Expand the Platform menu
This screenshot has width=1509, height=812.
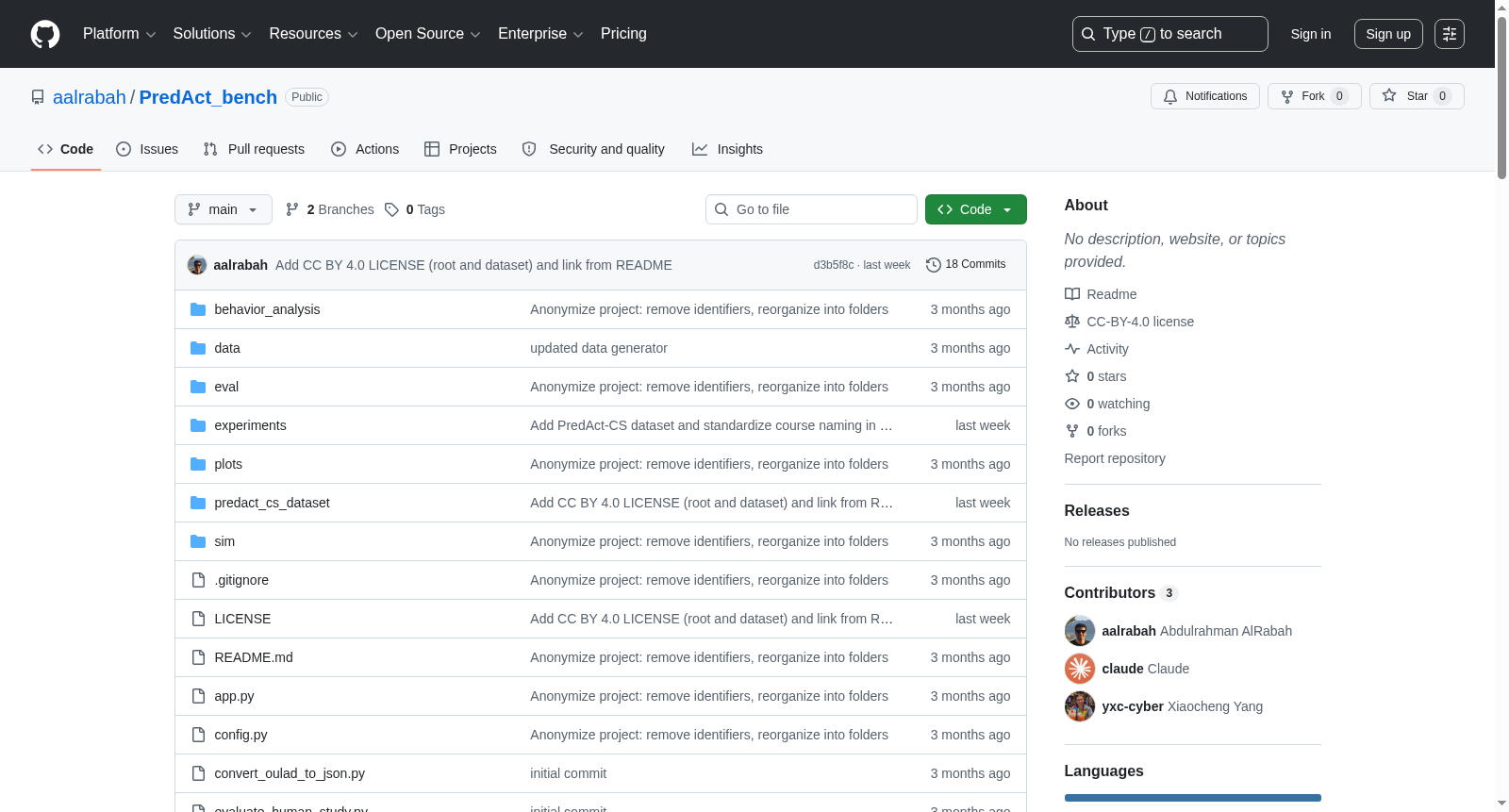(119, 34)
